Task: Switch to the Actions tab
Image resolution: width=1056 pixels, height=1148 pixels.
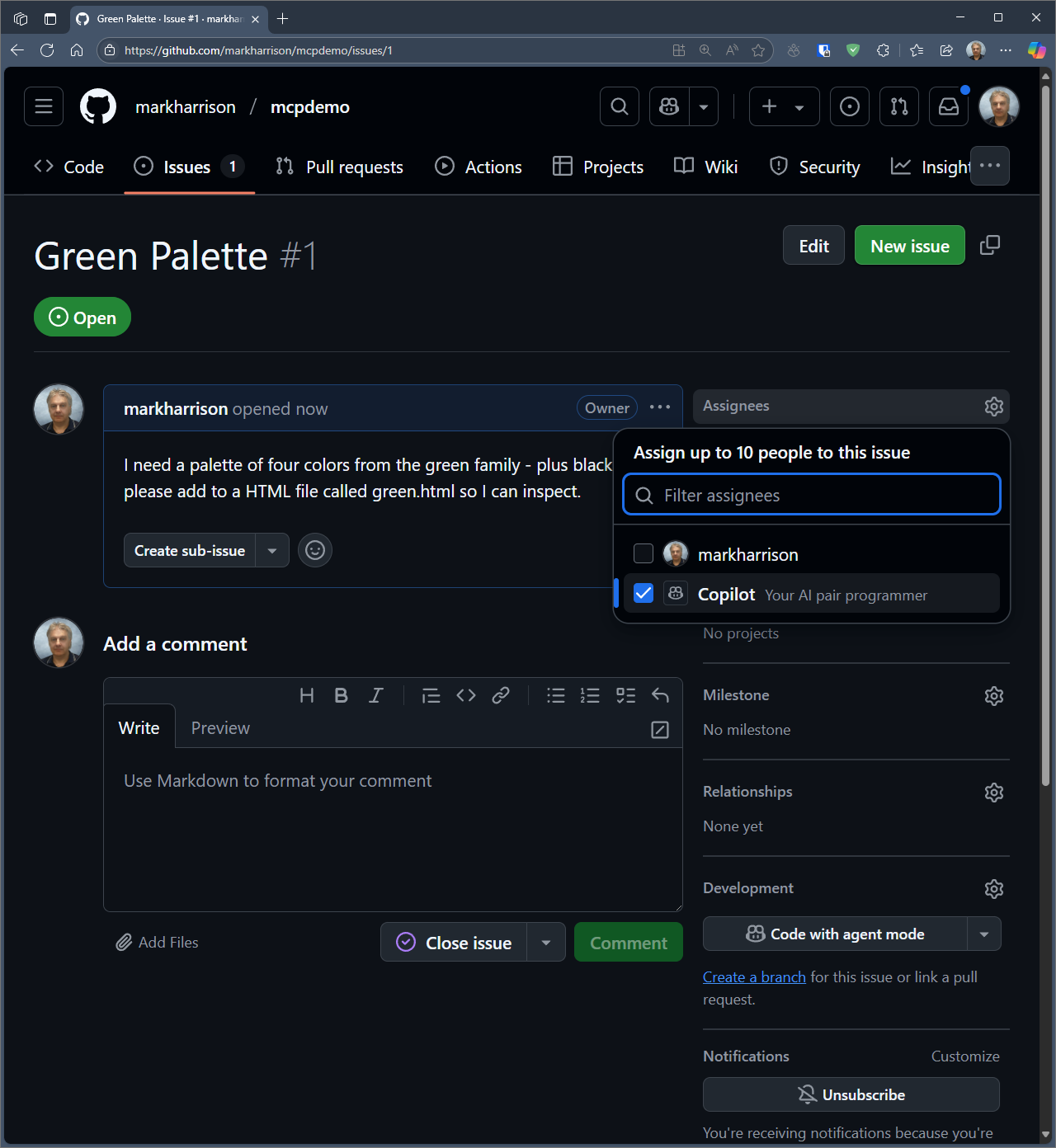Action: [x=478, y=167]
